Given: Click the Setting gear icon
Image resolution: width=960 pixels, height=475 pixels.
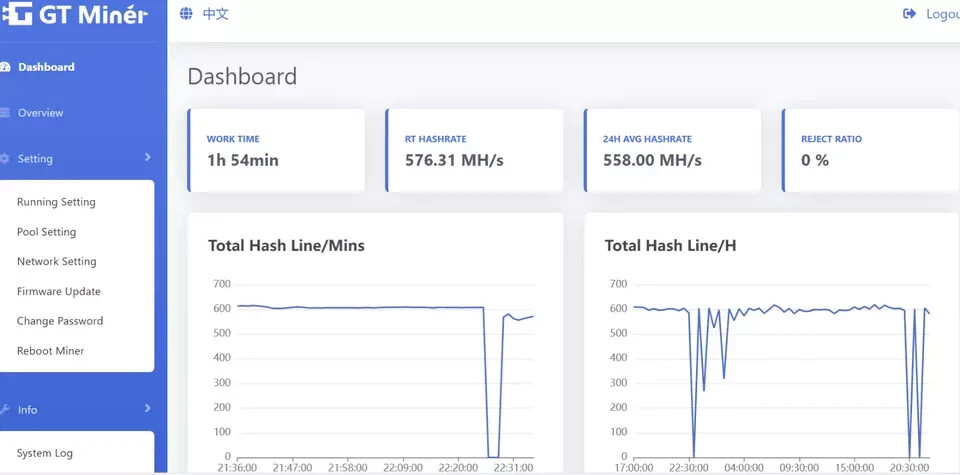Looking at the screenshot, I should pos(5,159).
